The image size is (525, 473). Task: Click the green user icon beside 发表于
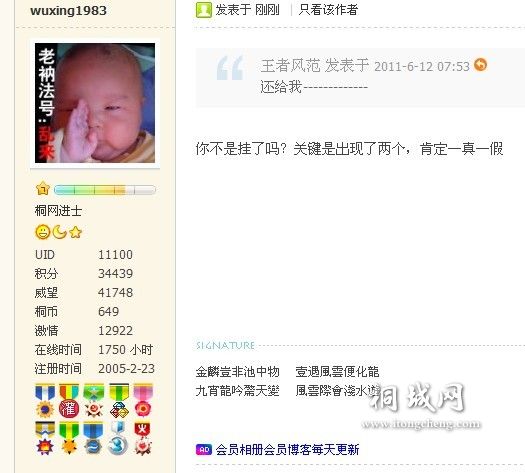pos(204,10)
